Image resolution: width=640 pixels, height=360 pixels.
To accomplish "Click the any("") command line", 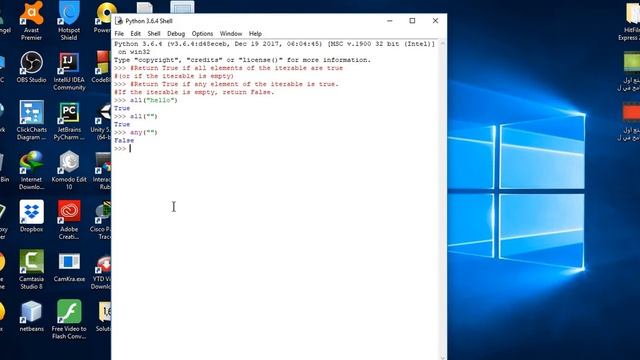I will pyautogui.click(x=136, y=132).
